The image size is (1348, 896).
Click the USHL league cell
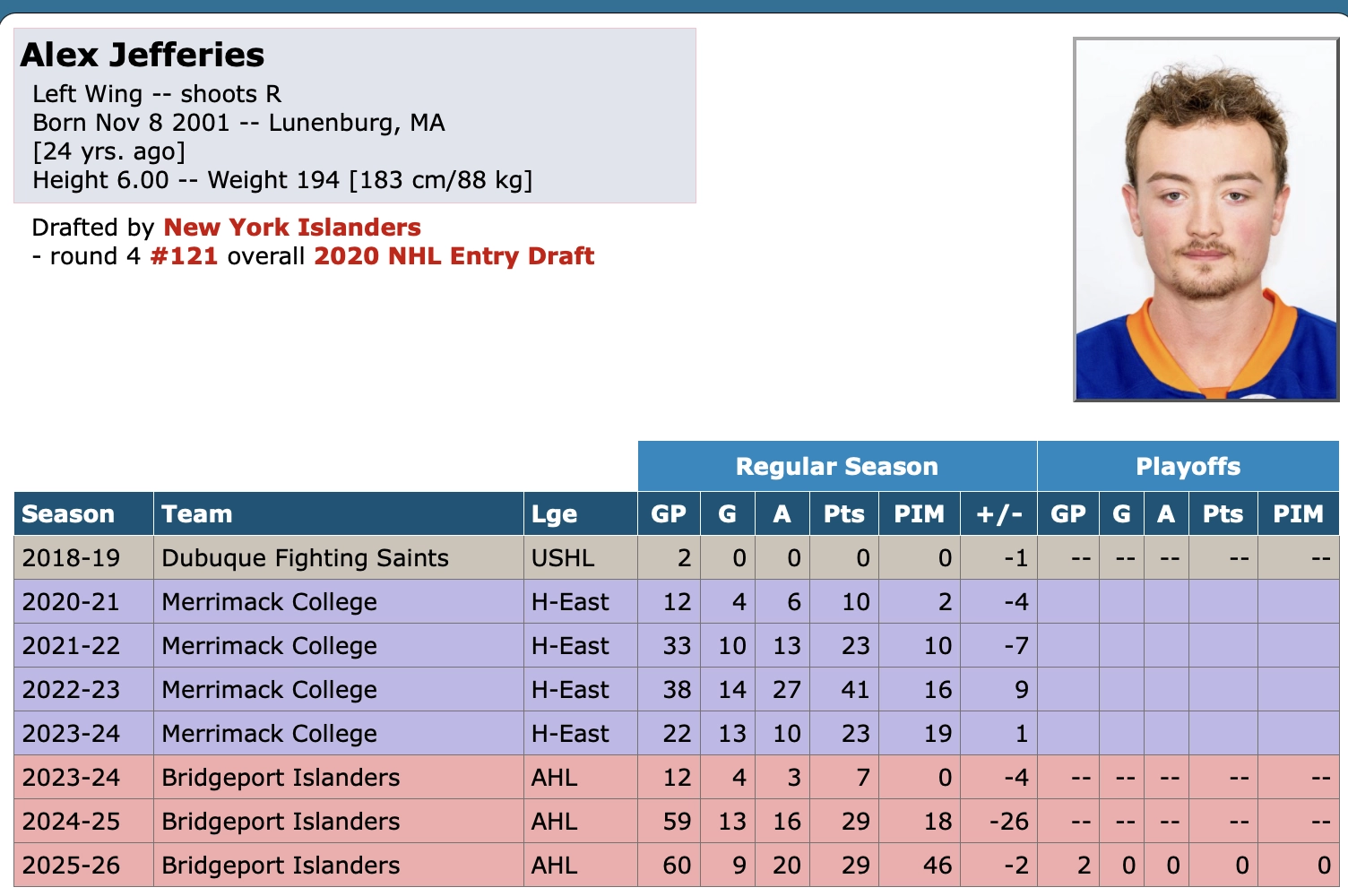pyautogui.click(x=563, y=558)
